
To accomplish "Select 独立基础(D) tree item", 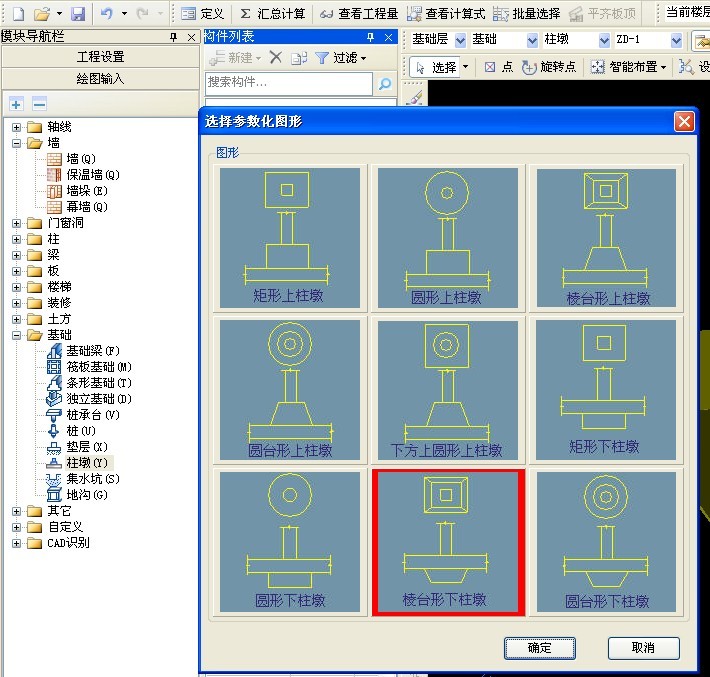I will (x=89, y=399).
